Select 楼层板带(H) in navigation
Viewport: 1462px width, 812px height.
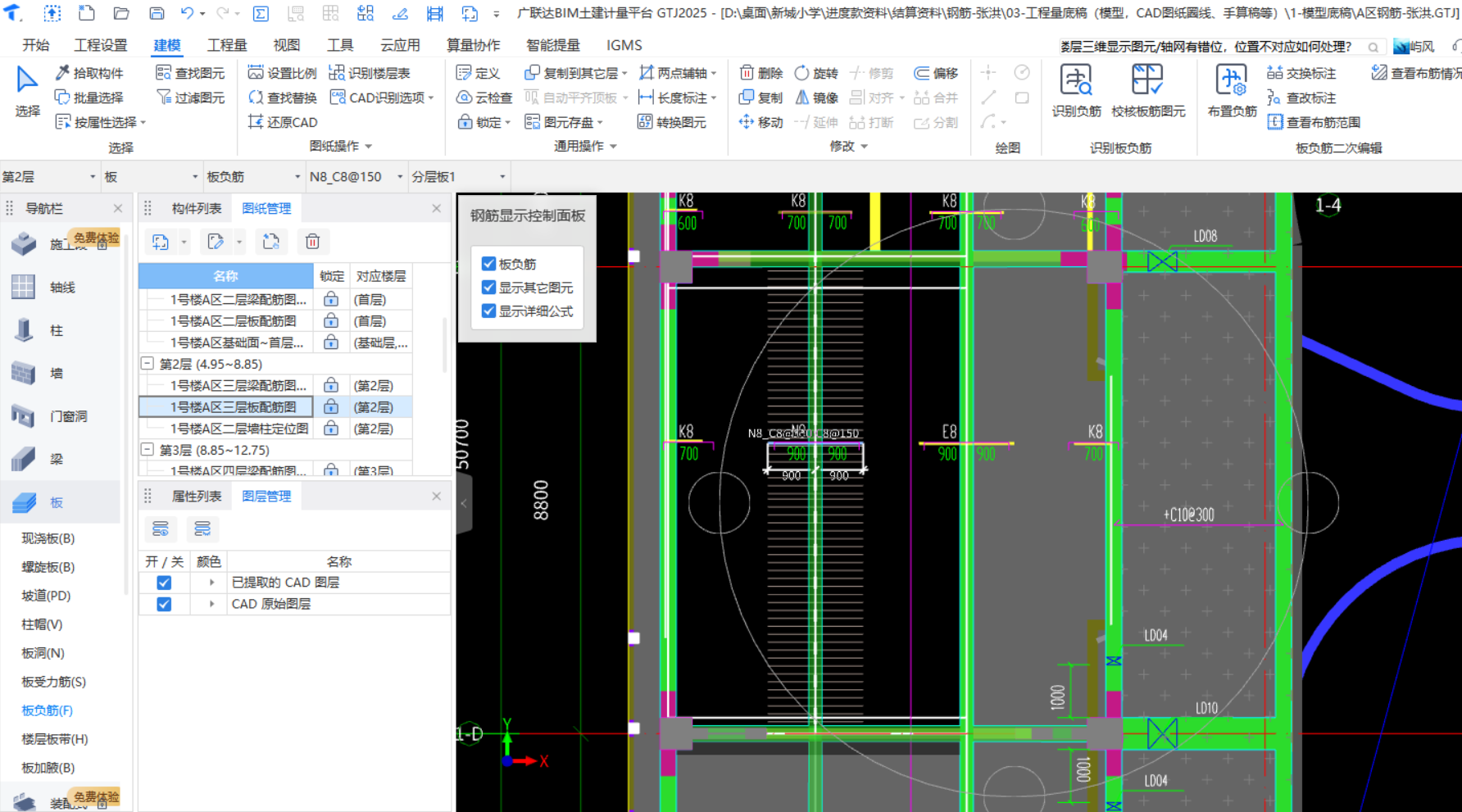[54, 739]
